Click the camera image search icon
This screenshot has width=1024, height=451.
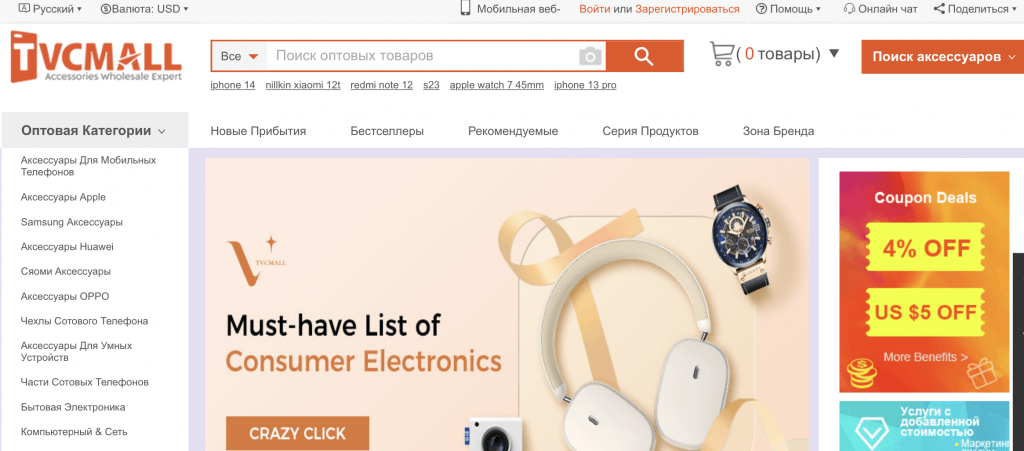590,56
